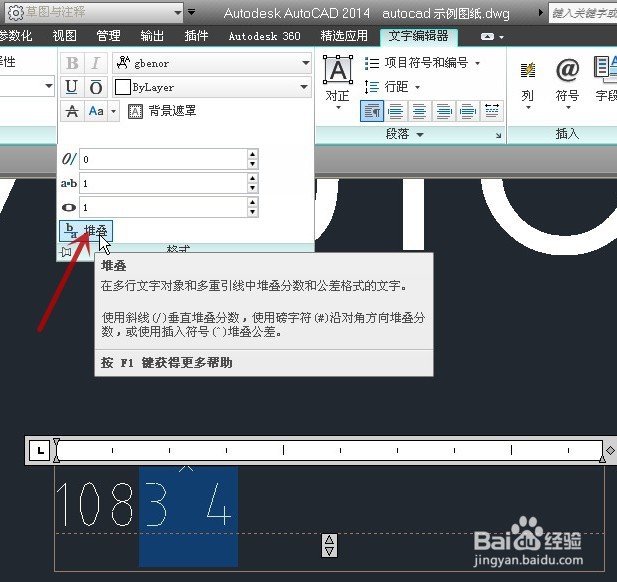The height and width of the screenshot is (582, 617).
Task: Center the paragraph
Action: (419, 111)
